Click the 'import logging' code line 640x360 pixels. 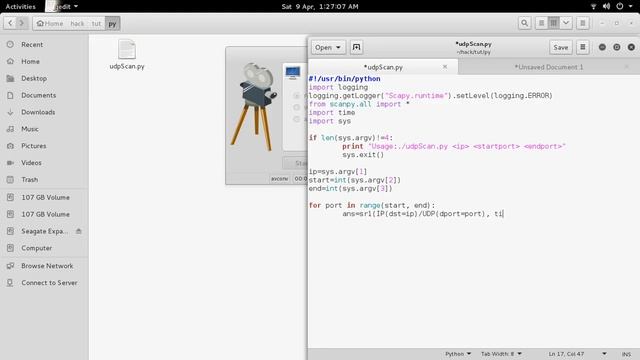tap(338, 87)
